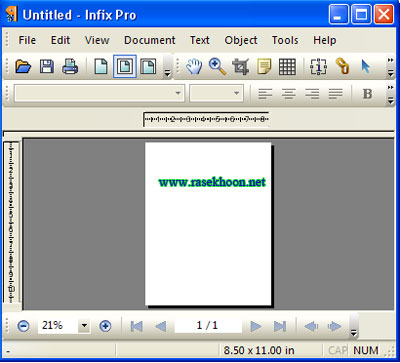Go to the first page
The width and height of the screenshot is (400, 363).
point(136,326)
